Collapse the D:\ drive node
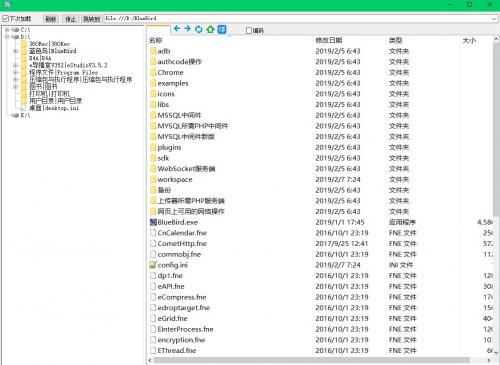 (7, 37)
